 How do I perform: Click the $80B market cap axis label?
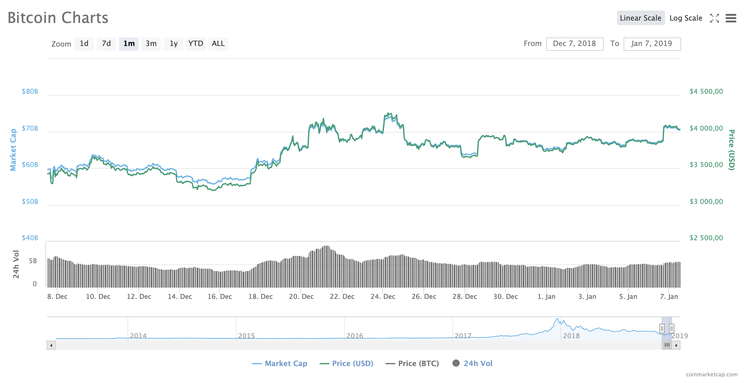[30, 91]
